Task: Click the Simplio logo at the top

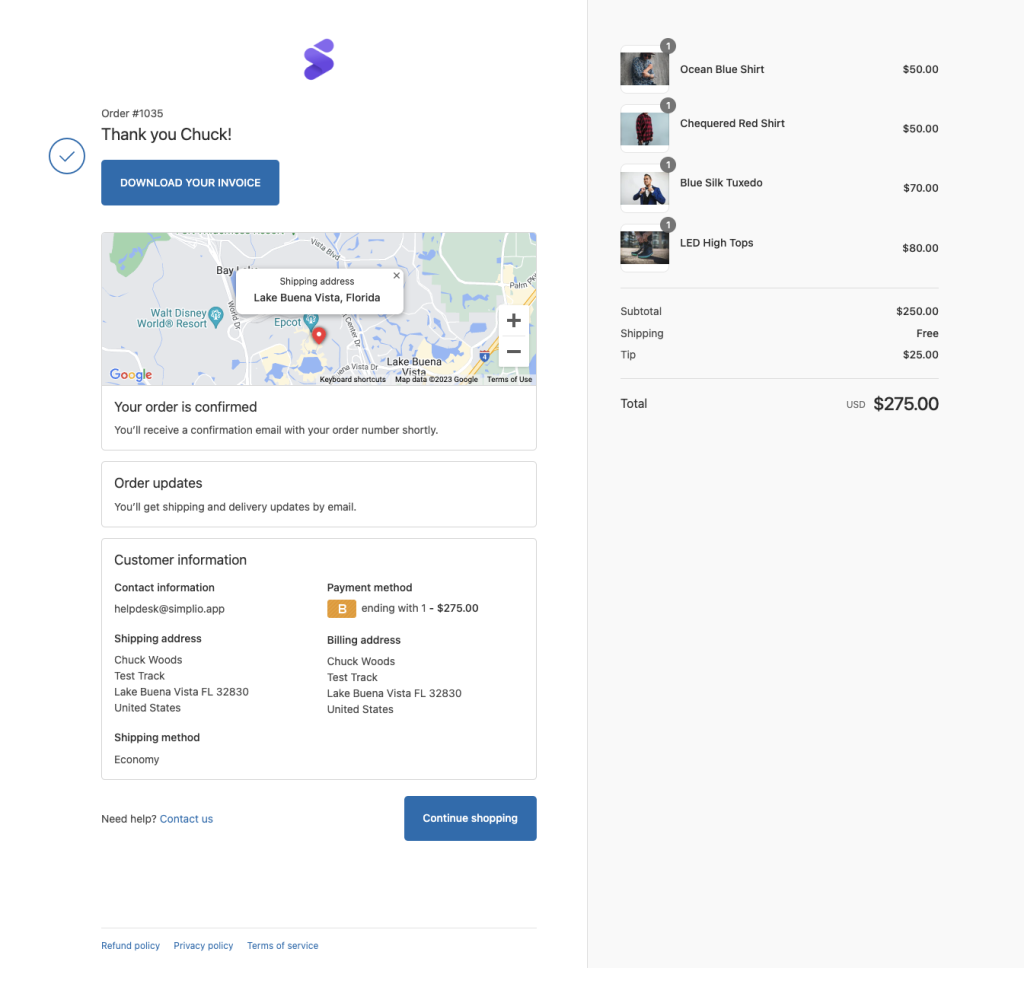Action: click(318, 60)
